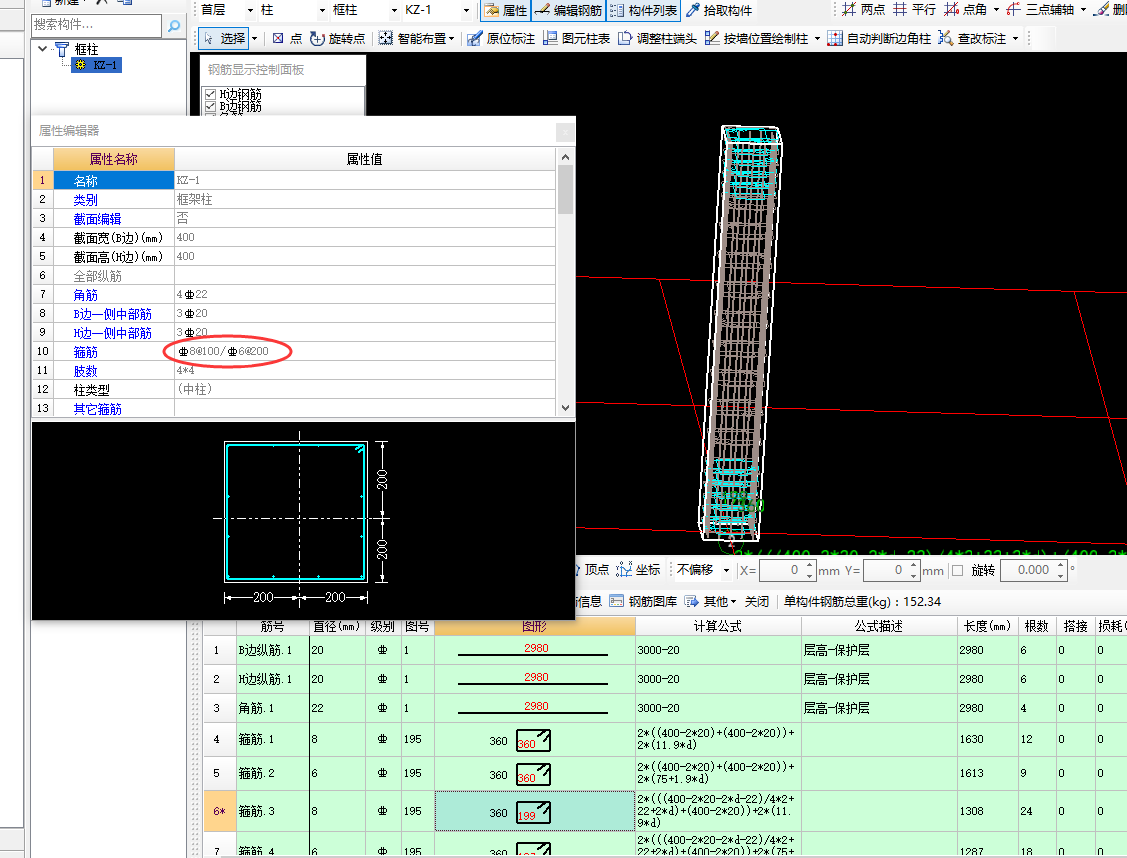
Task: Choose the 两点 two-point axis tool
Action: tap(863, 9)
